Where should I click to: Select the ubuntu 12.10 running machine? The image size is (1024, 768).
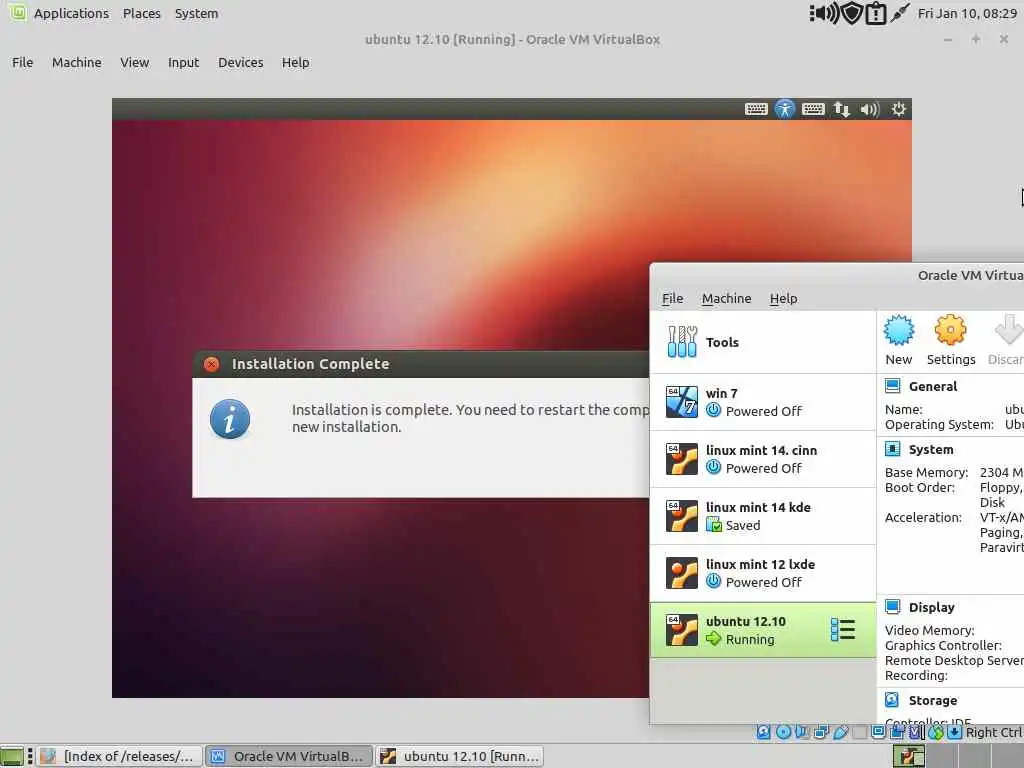click(763, 630)
